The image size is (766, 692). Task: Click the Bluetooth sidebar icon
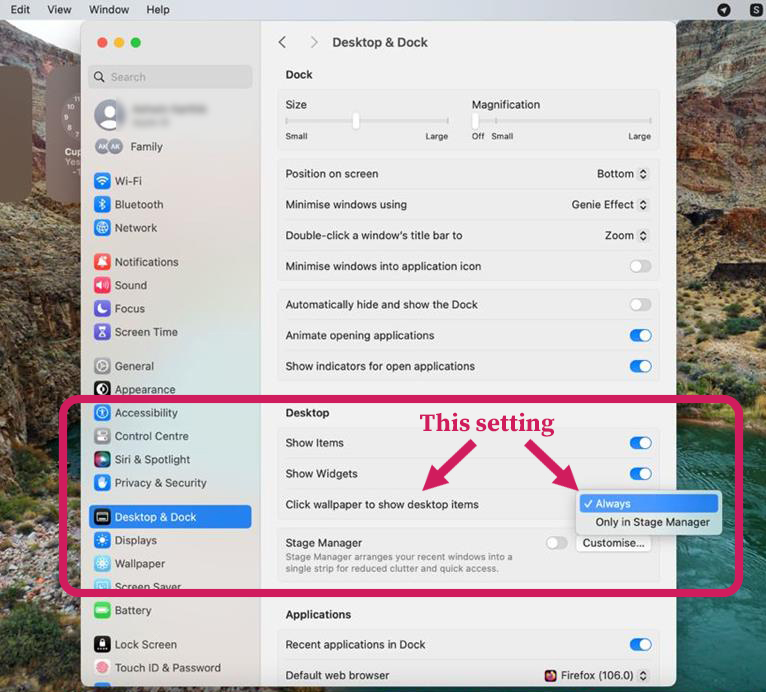102,204
